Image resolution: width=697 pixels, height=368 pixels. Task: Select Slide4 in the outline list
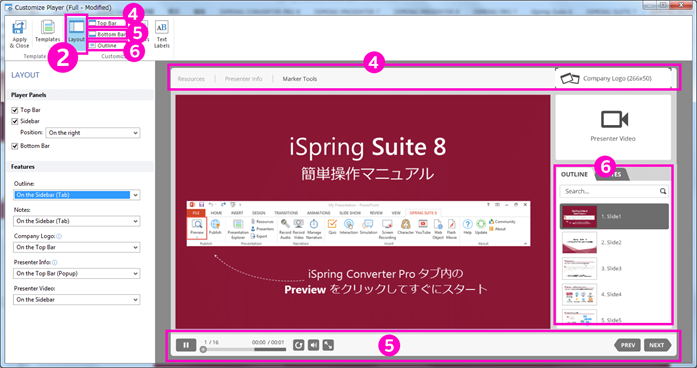tap(614, 294)
